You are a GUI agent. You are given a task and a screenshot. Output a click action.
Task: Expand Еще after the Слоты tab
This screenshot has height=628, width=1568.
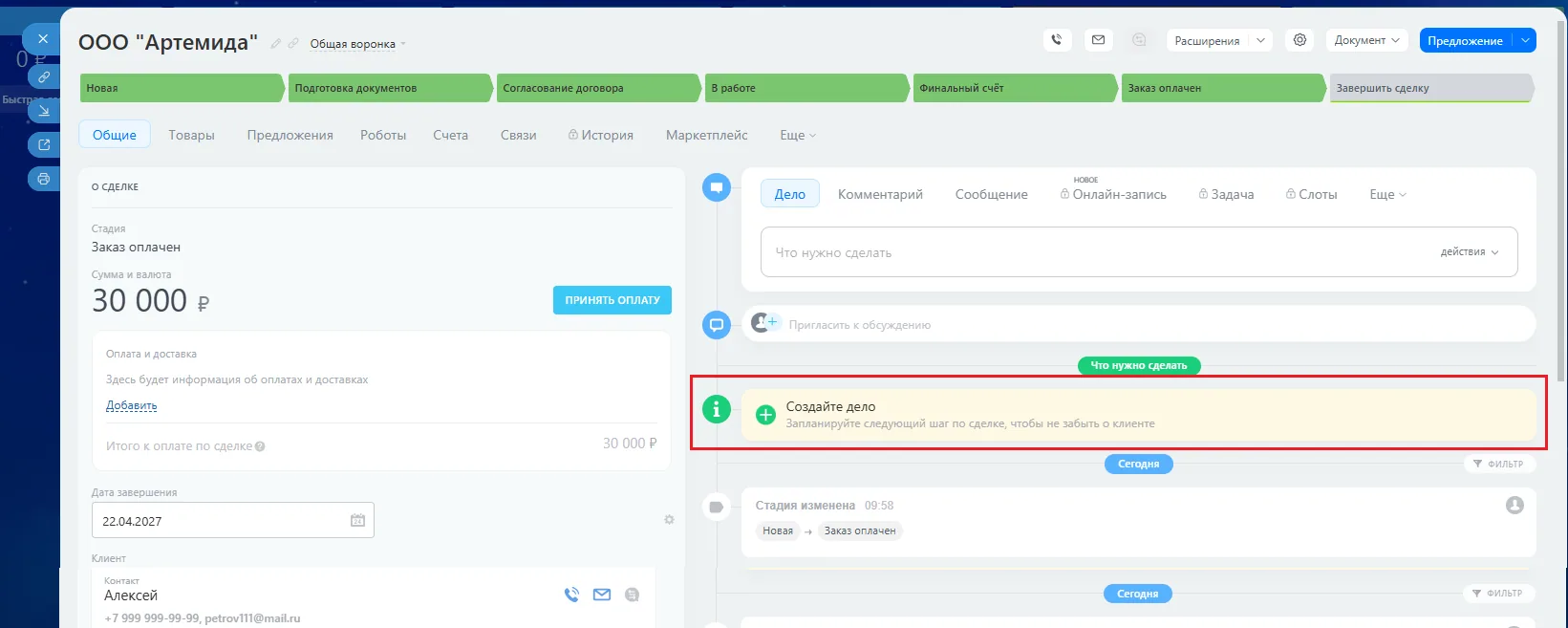1387,194
